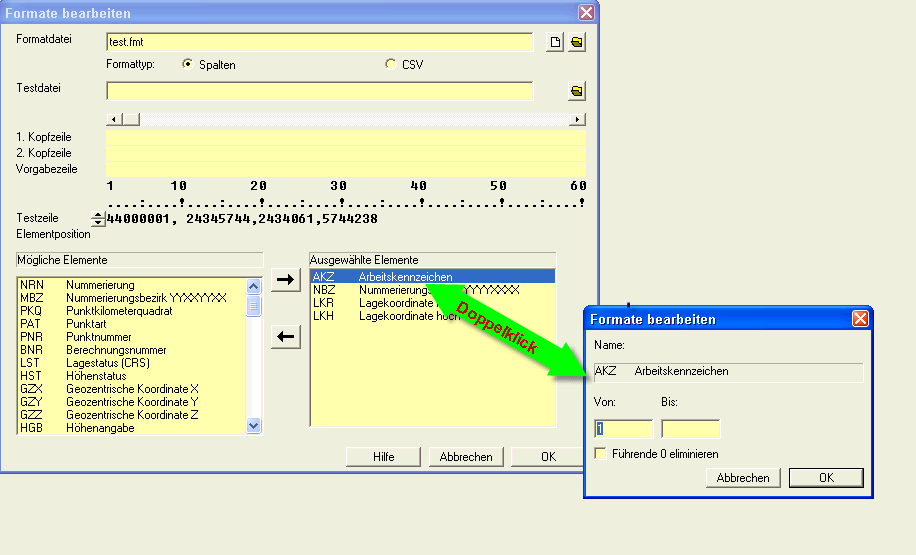916x555 pixels.
Task: Select the Spalten format type radio button
Action: 187,64
